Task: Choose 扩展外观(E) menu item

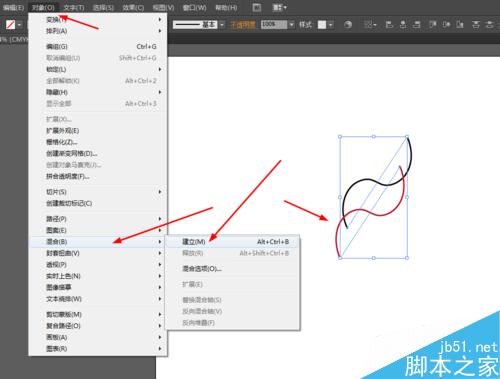Action: point(98,131)
